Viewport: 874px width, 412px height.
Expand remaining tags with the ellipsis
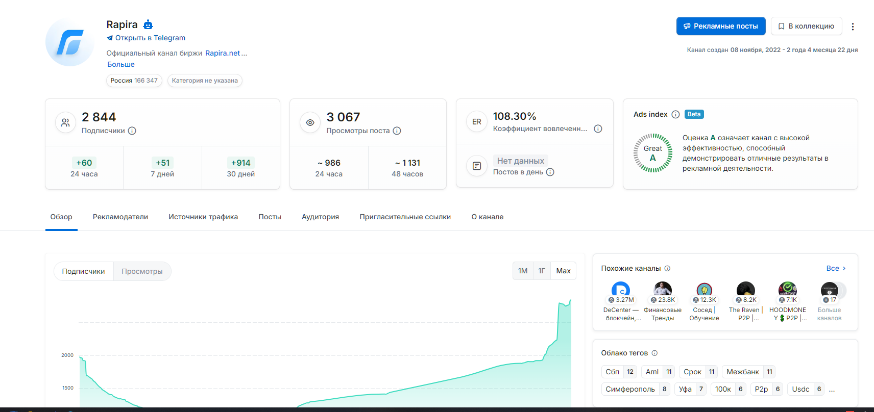(x=832, y=390)
